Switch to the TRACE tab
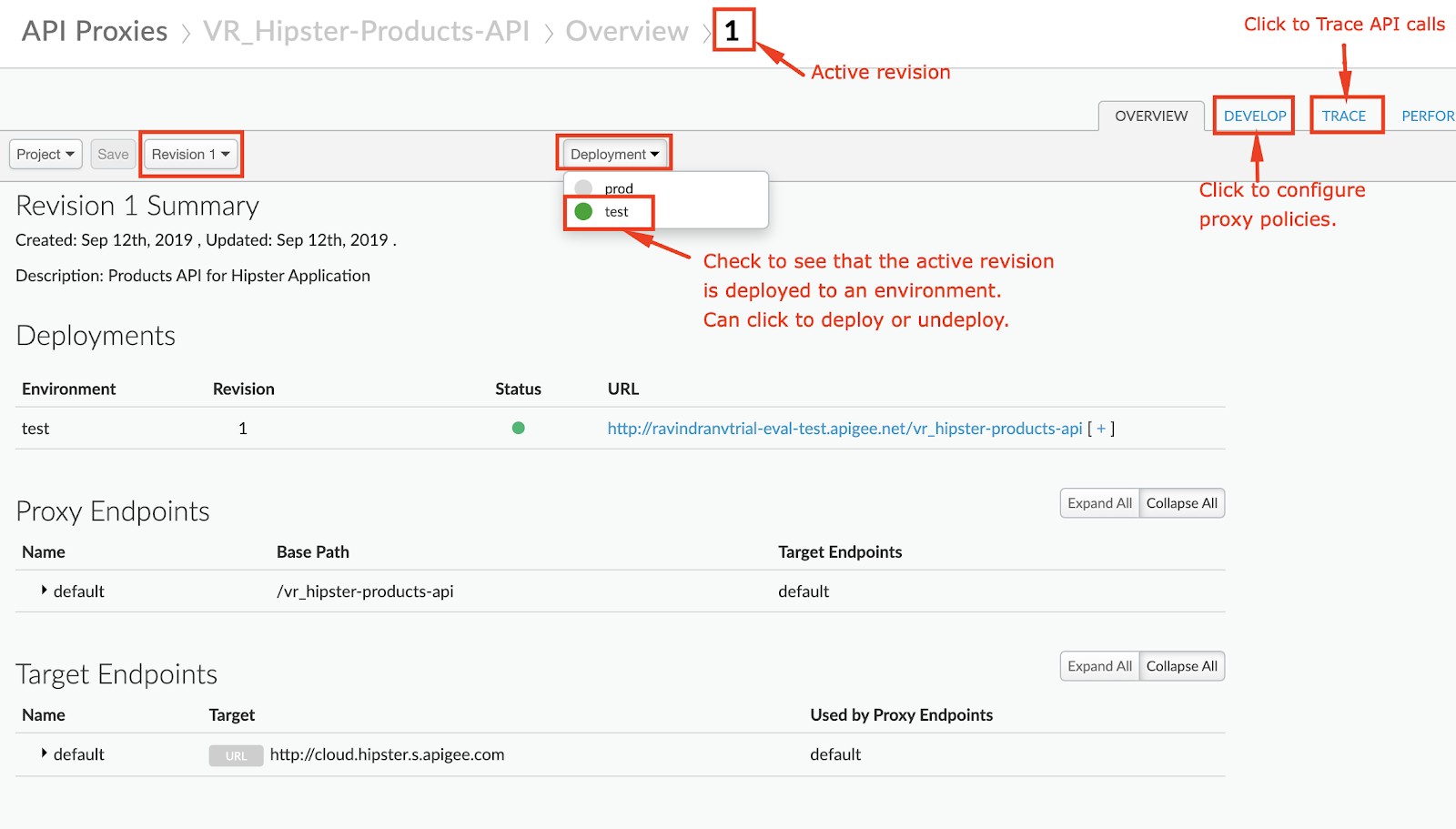1456x829 pixels. click(1344, 116)
